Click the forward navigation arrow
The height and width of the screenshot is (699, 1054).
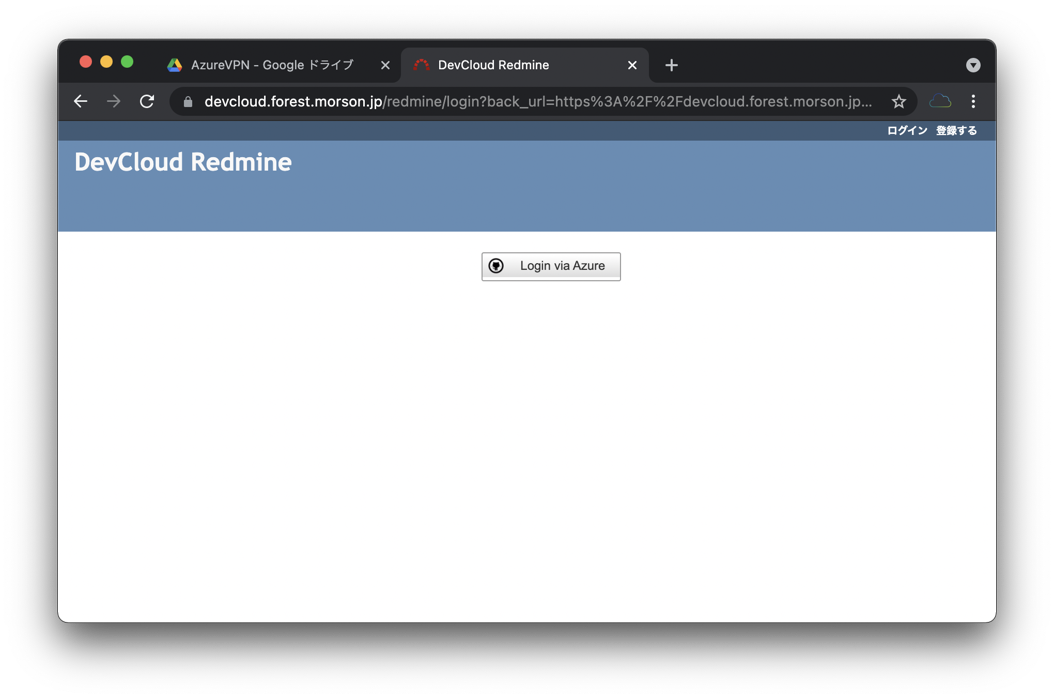[114, 101]
